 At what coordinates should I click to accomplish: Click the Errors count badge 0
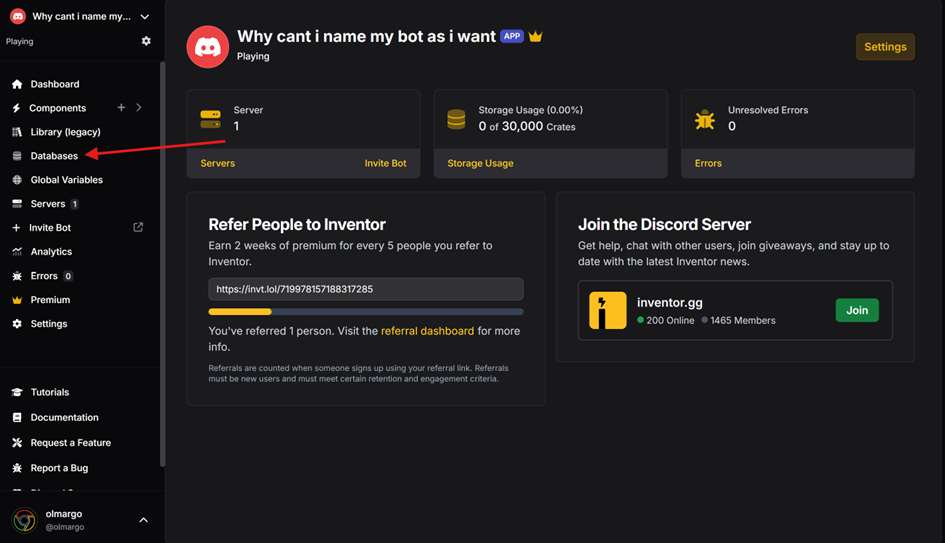pyautogui.click(x=68, y=276)
